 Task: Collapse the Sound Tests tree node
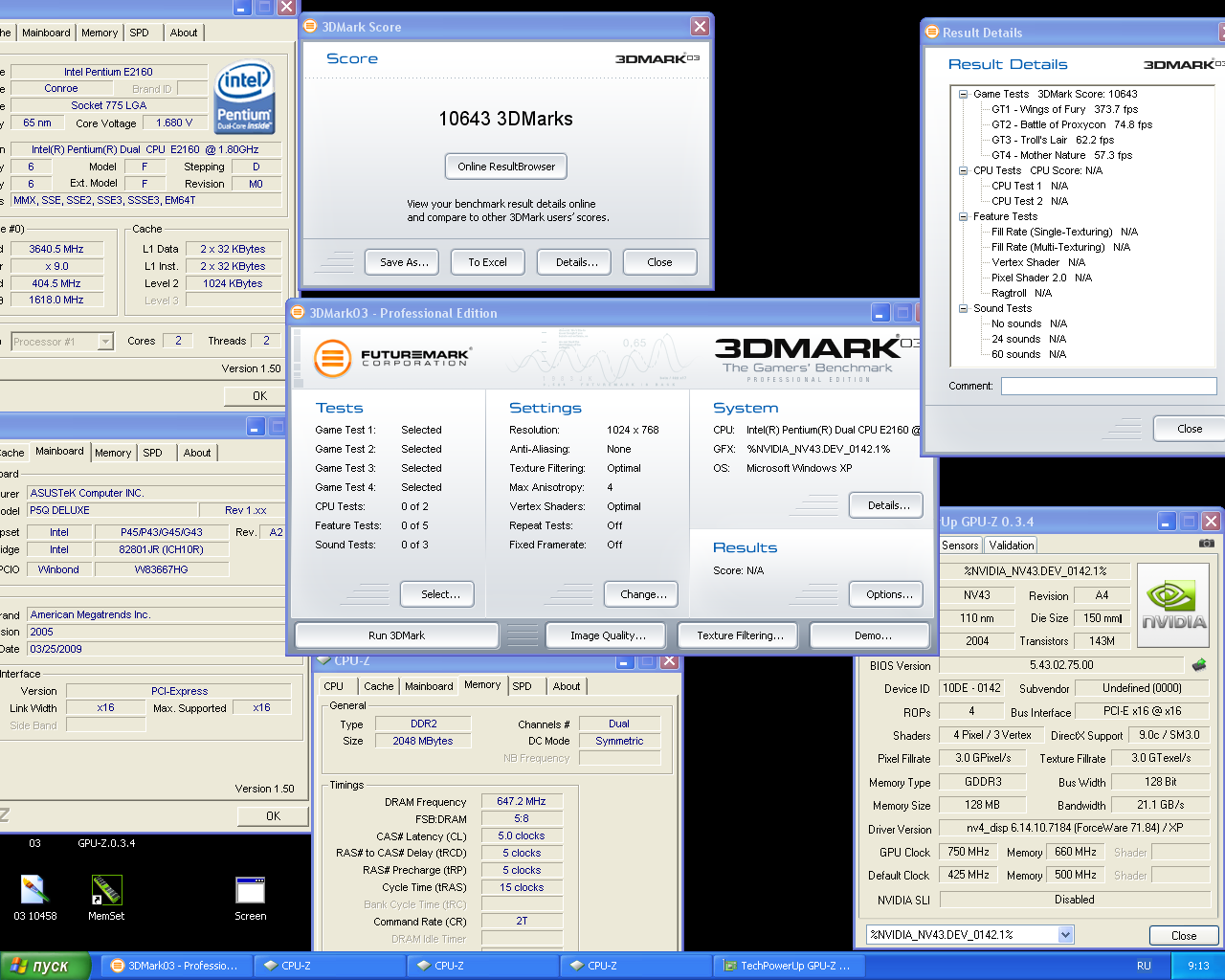click(963, 308)
